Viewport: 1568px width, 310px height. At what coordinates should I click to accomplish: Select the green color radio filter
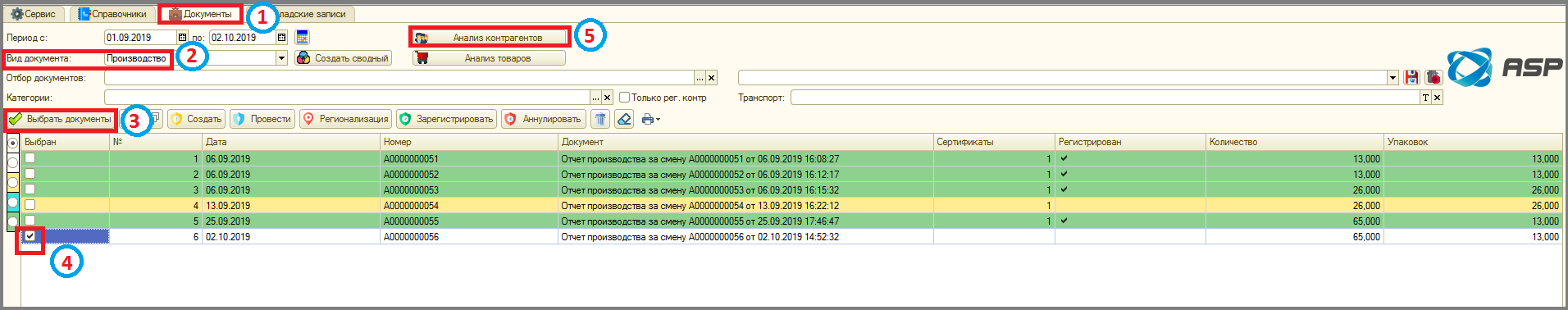pyautogui.click(x=12, y=221)
